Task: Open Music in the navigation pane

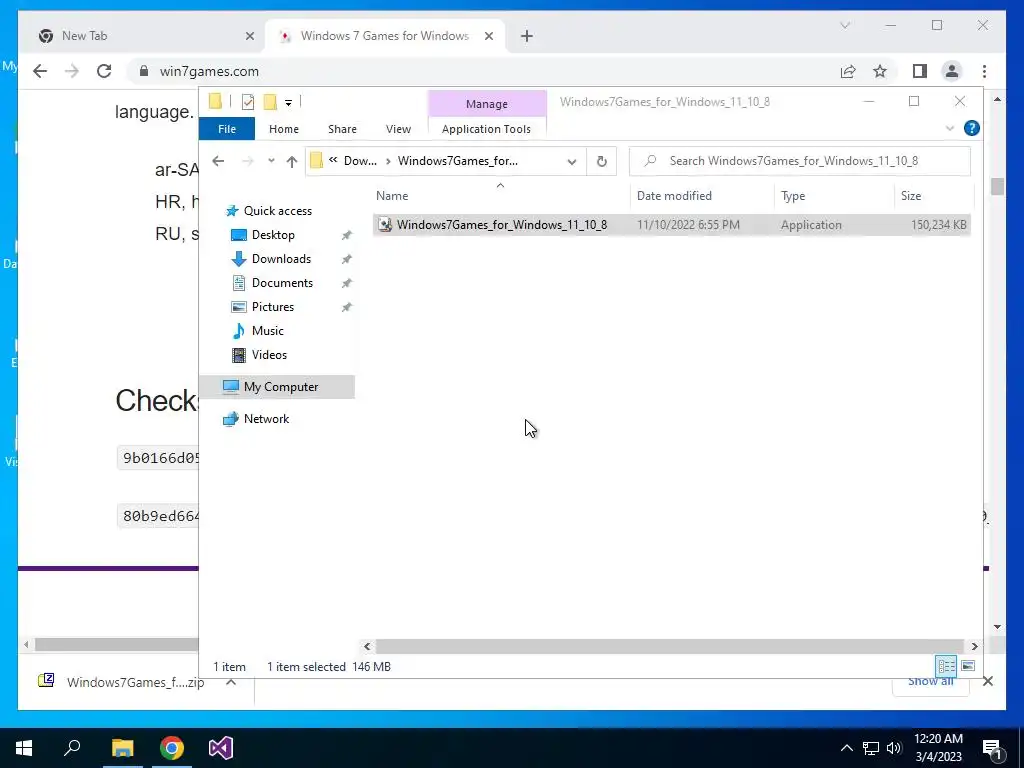Action: point(268,331)
